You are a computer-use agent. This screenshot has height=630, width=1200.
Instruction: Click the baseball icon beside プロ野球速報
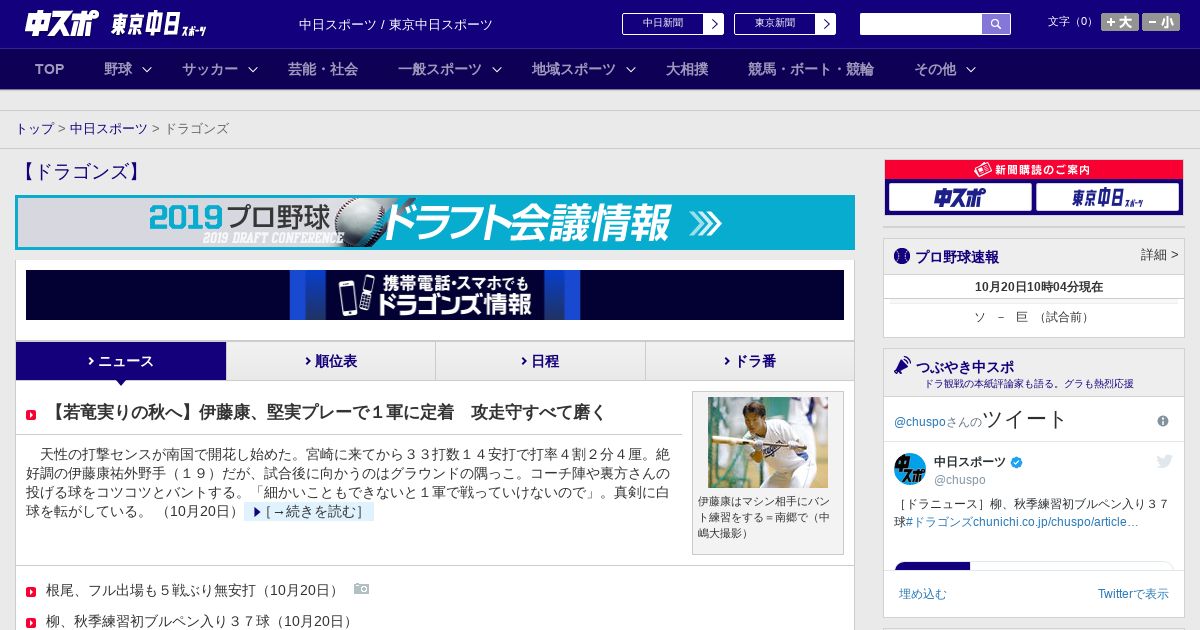(902, 256)
